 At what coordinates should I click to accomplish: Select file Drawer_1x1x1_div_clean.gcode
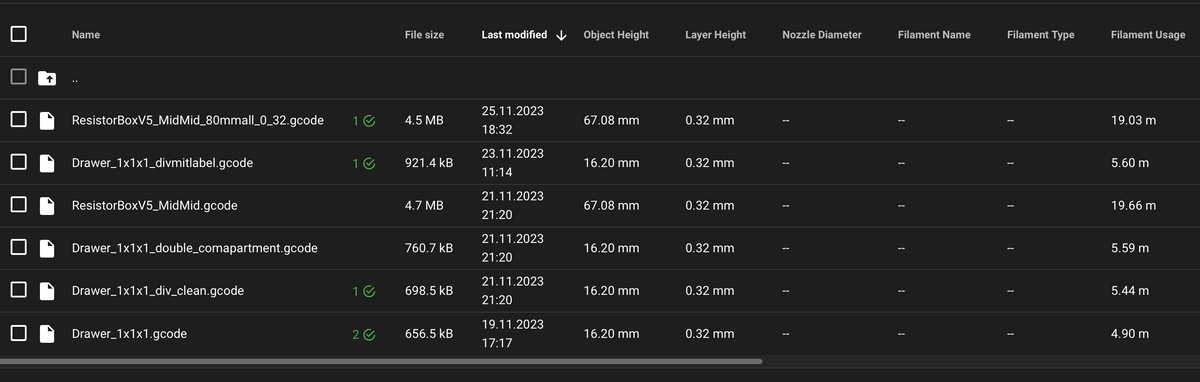click(x=158, y=290)
